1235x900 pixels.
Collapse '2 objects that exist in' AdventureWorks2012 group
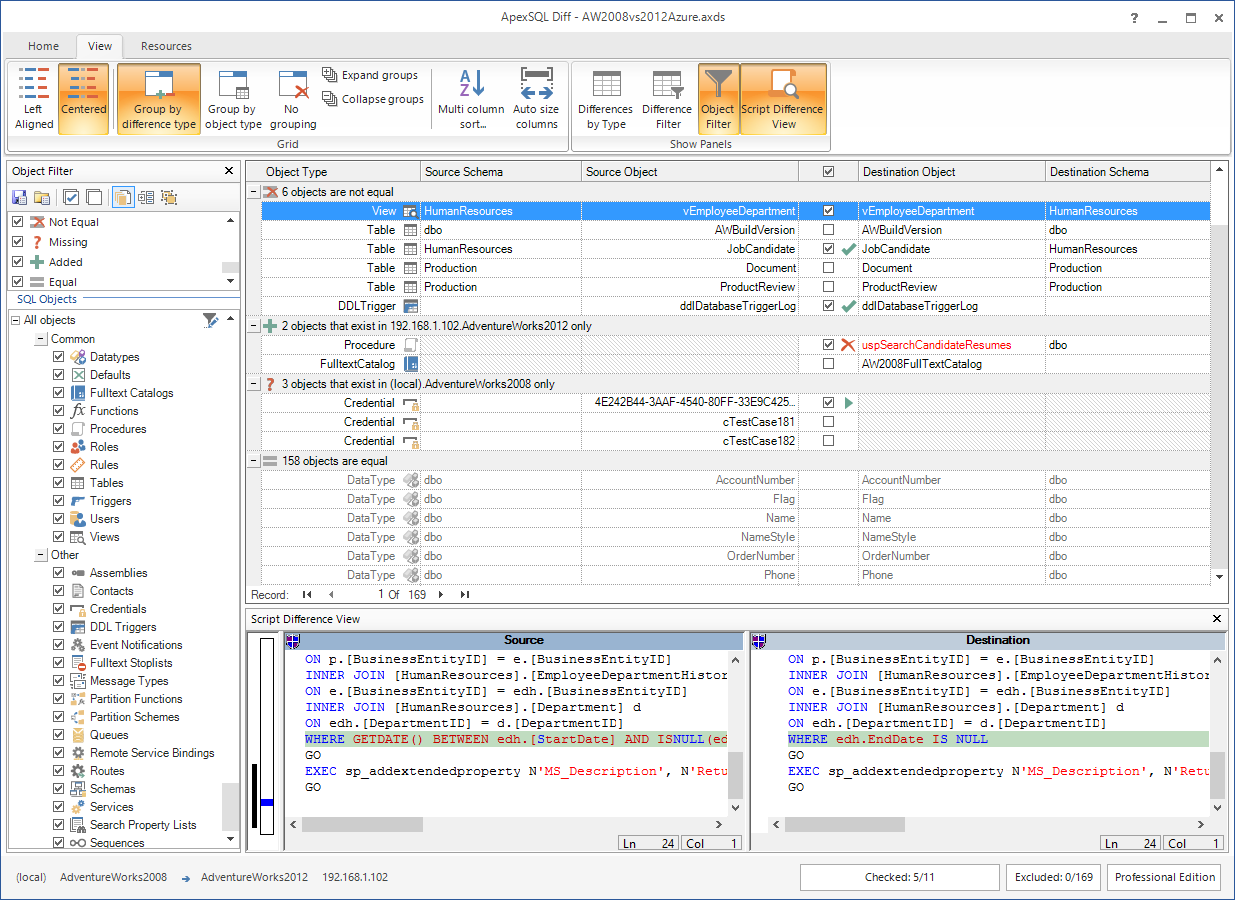coord(253,326)
